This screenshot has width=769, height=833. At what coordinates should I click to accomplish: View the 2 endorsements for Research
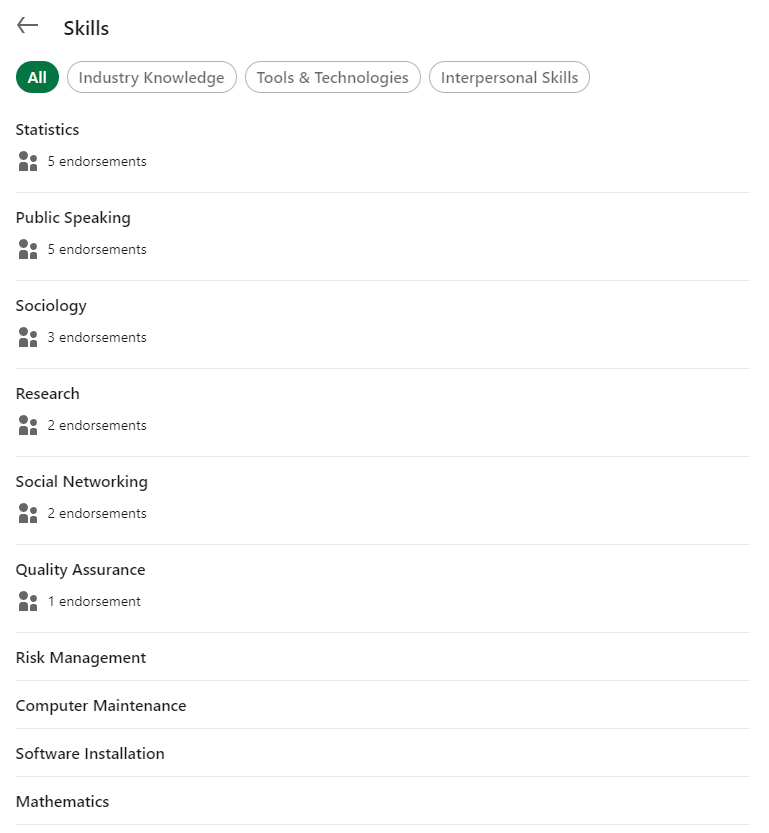tap(97, 426)
